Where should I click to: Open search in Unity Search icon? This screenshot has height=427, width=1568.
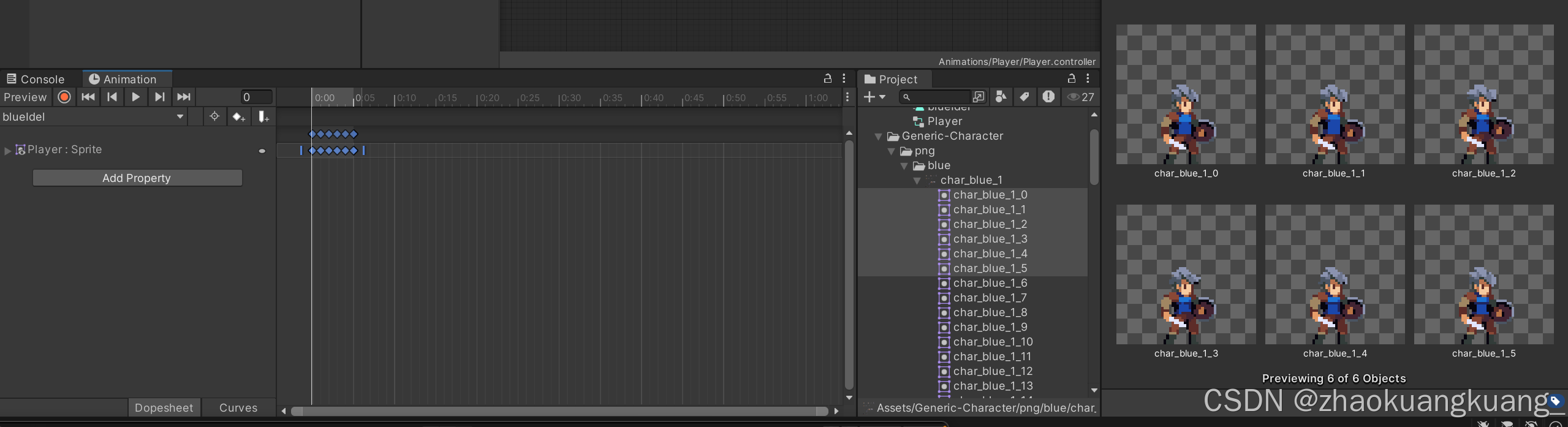(x=979, y=97)
